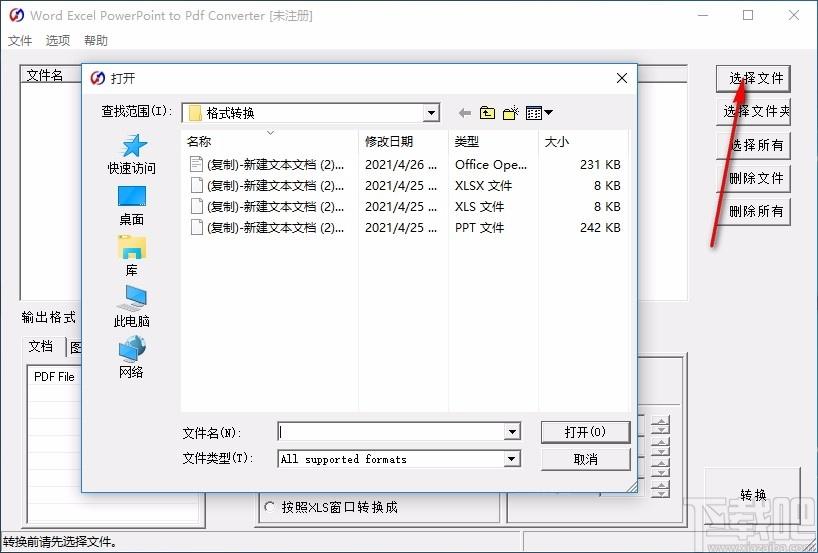Image resolution: width=818 pixels, height=553 pixels.
Task: Open Desktop (桌面) location
Action: 131,206
